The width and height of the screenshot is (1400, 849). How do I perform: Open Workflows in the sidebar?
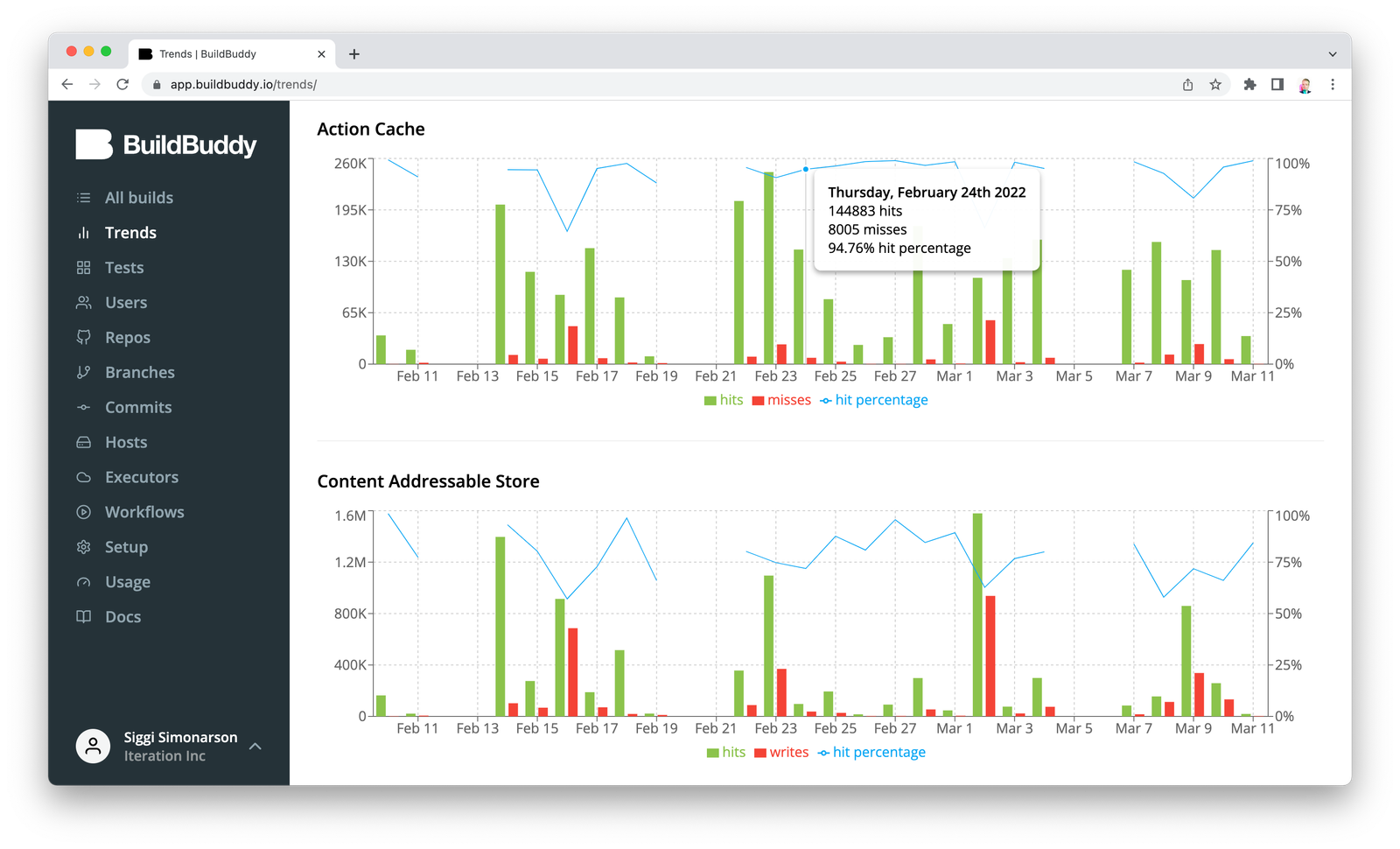(144, 513)
